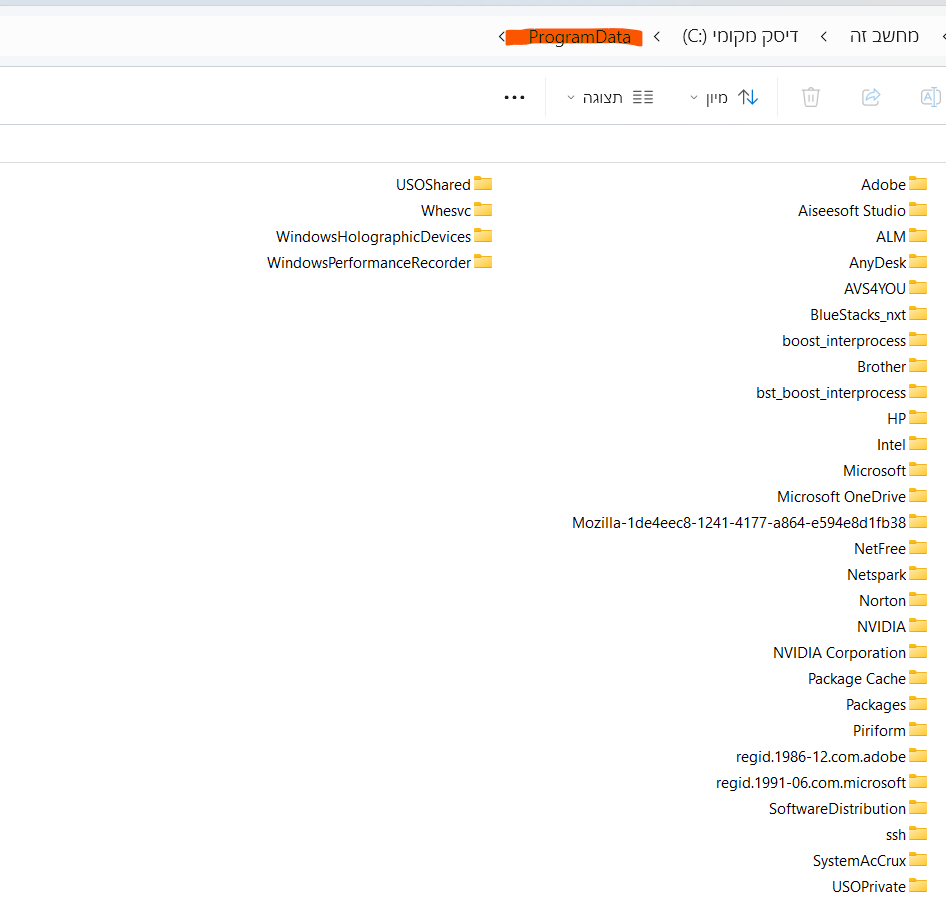Click the Share icon in the toolbar

pyautogui.click(x=871, y=97)
